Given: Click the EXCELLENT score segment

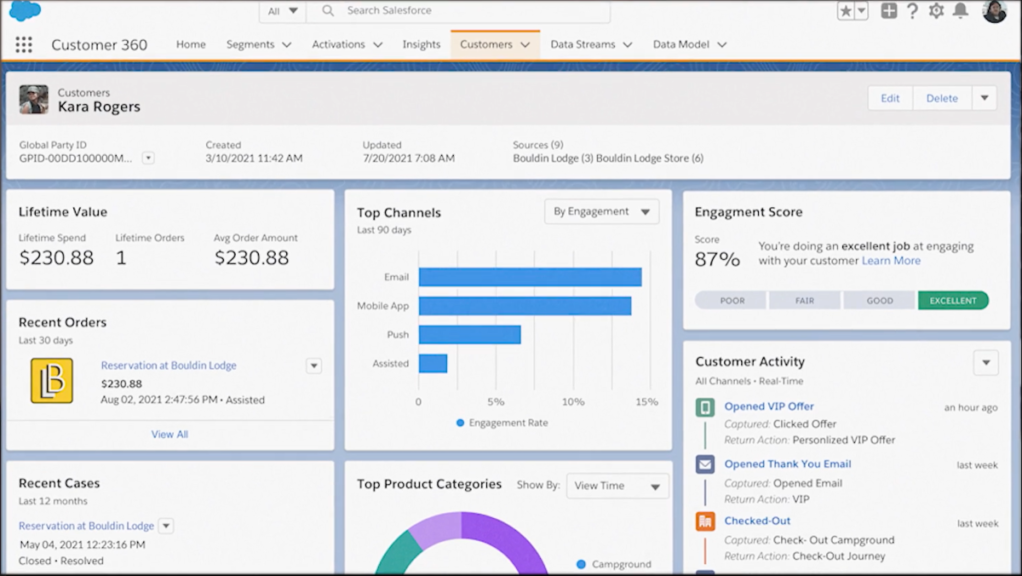Looking at the screenshot, I should click(x=952, y=300).
